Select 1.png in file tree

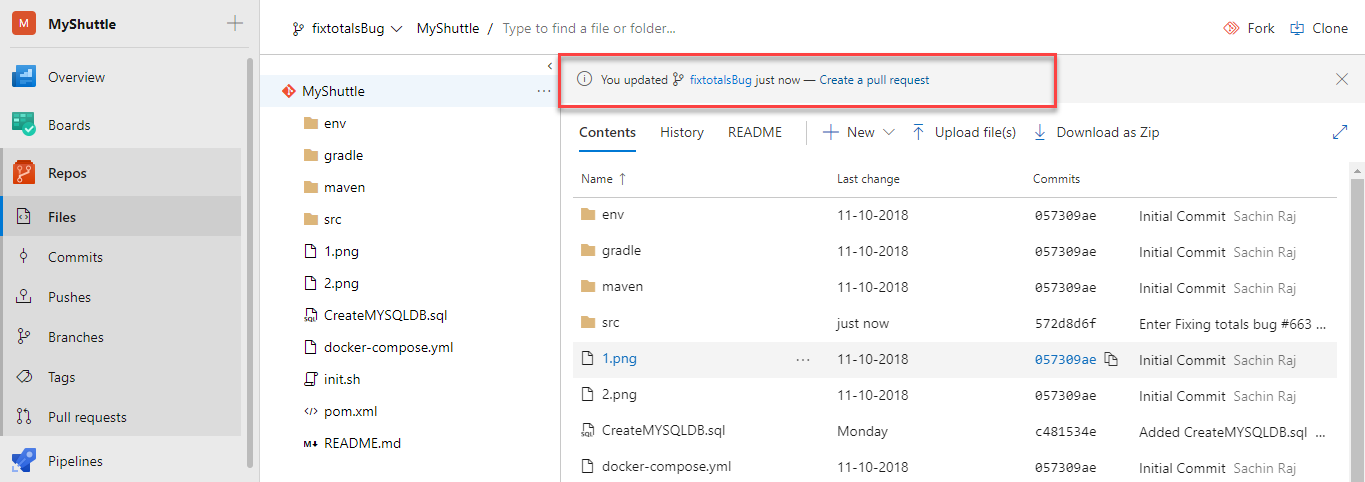(x=341, y=251)
